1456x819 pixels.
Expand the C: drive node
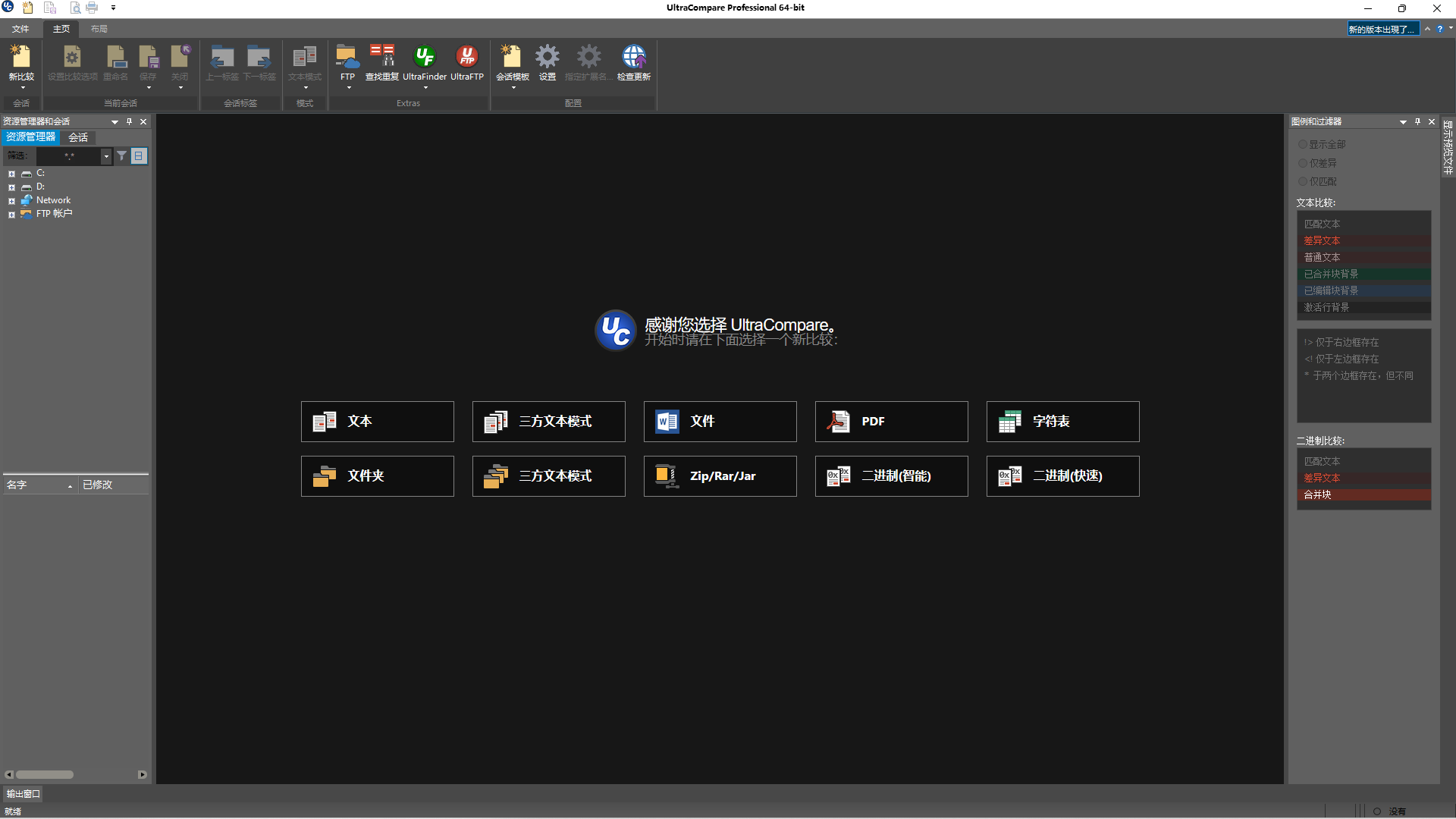(11, 174)
